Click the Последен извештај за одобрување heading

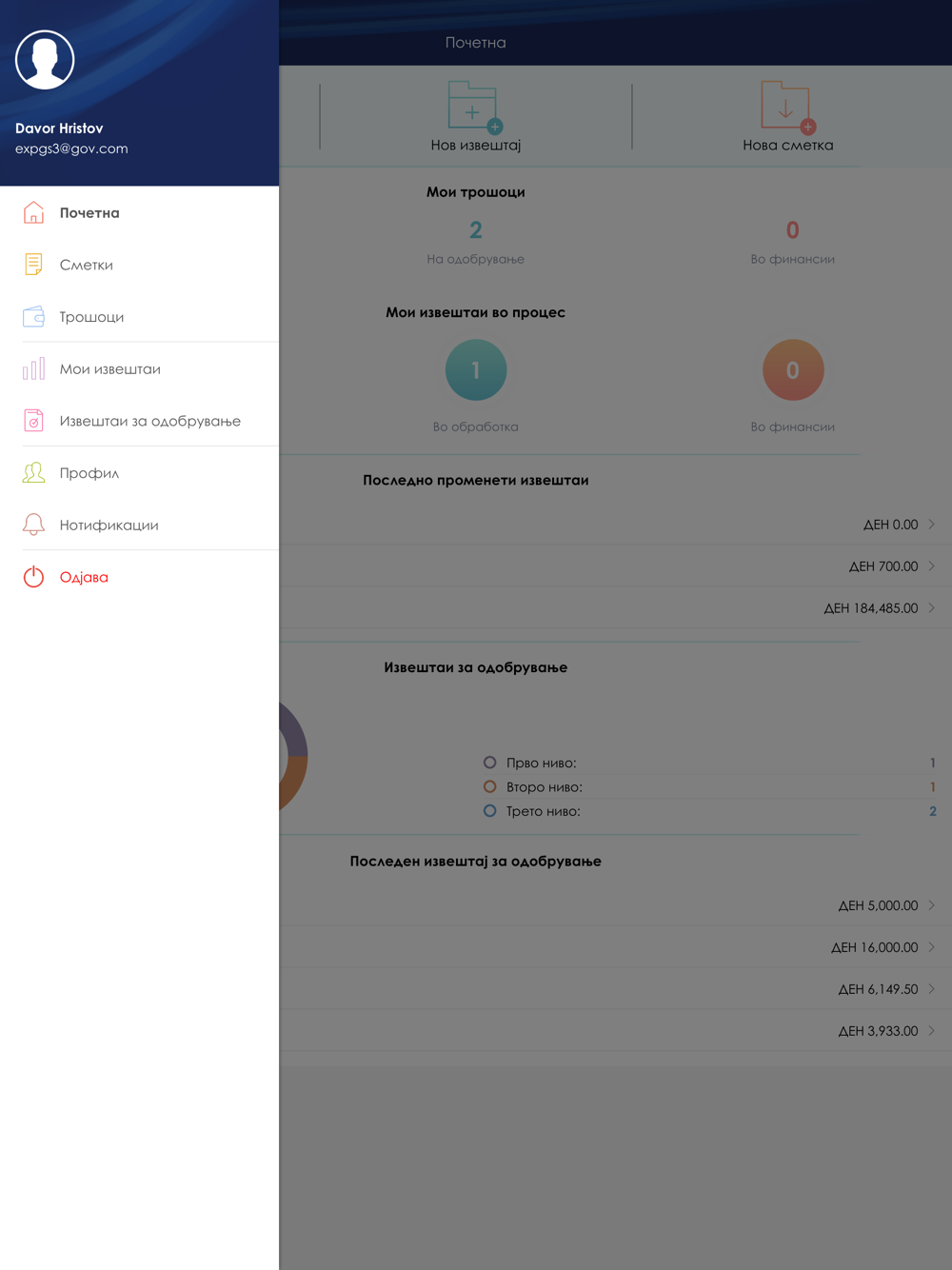click(475, 861)
